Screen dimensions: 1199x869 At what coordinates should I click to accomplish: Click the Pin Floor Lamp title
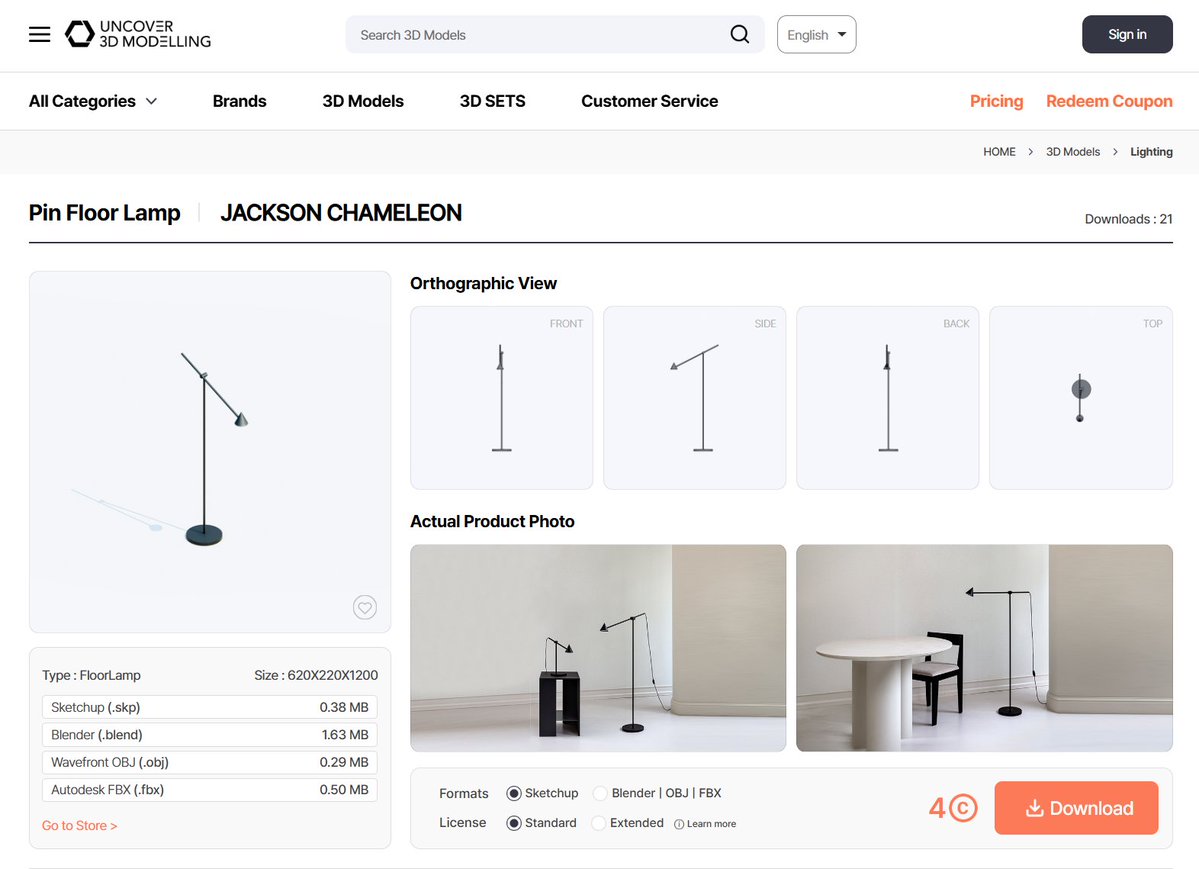pos(105,213)
